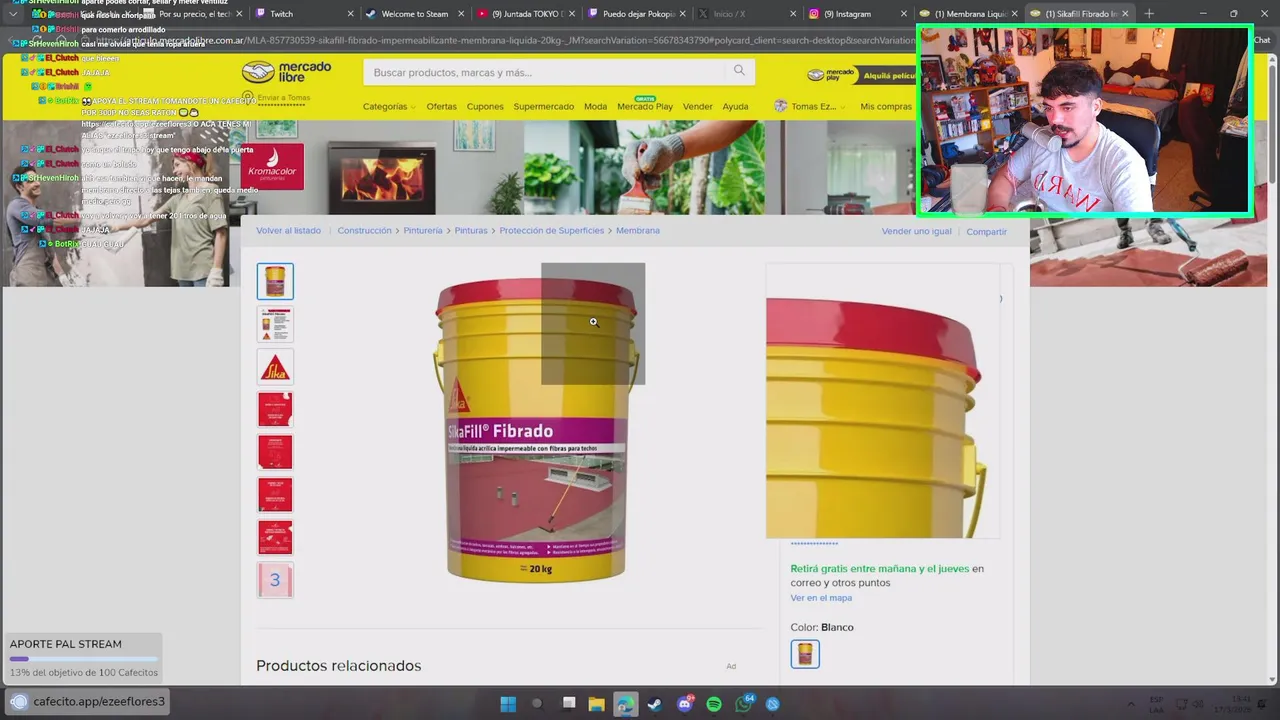Open the Cupones menu item
This screenshot has height=720, width=1280.
point(485,106)
